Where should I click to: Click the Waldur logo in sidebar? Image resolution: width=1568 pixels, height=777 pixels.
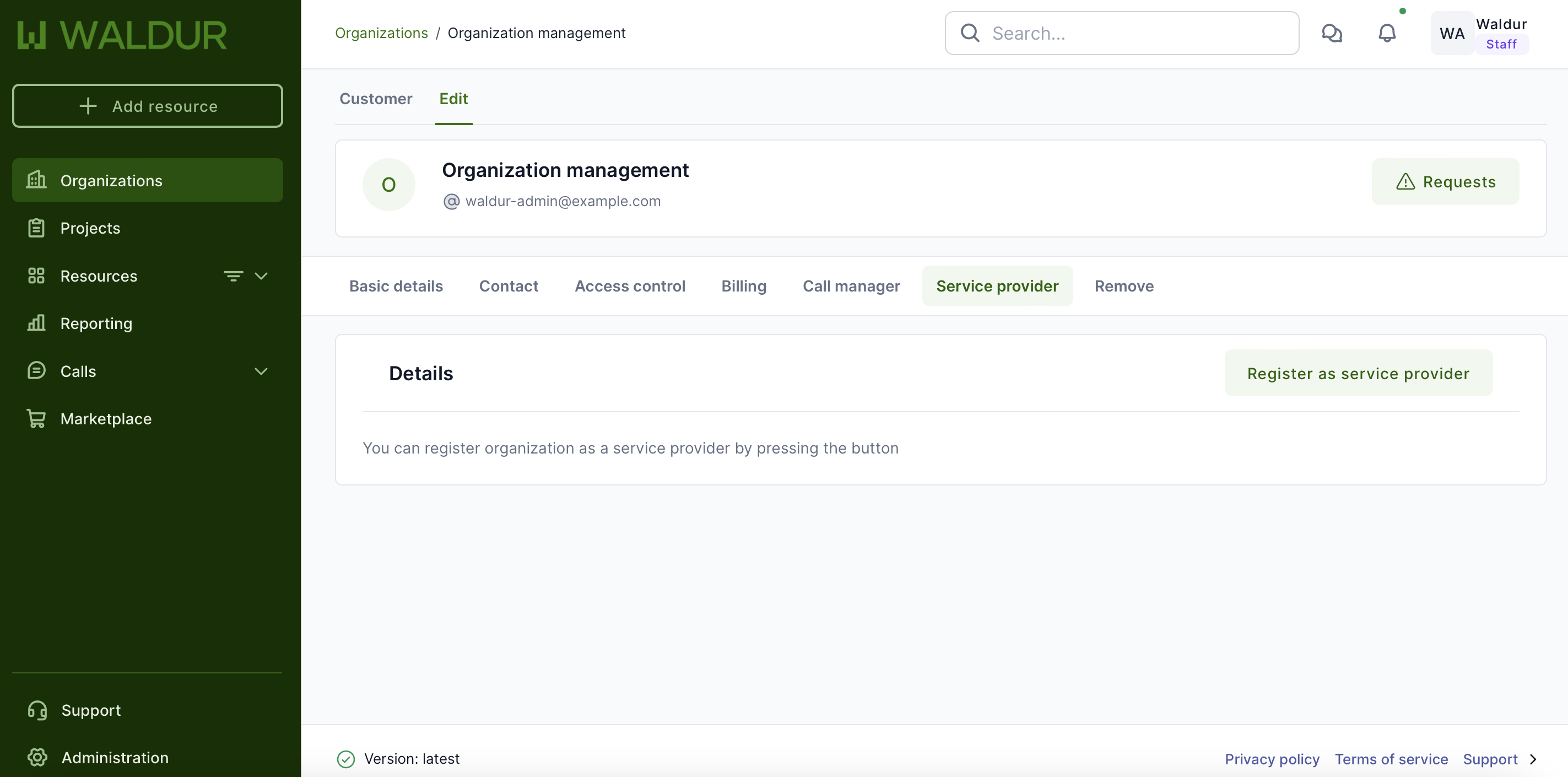[122, 35]
